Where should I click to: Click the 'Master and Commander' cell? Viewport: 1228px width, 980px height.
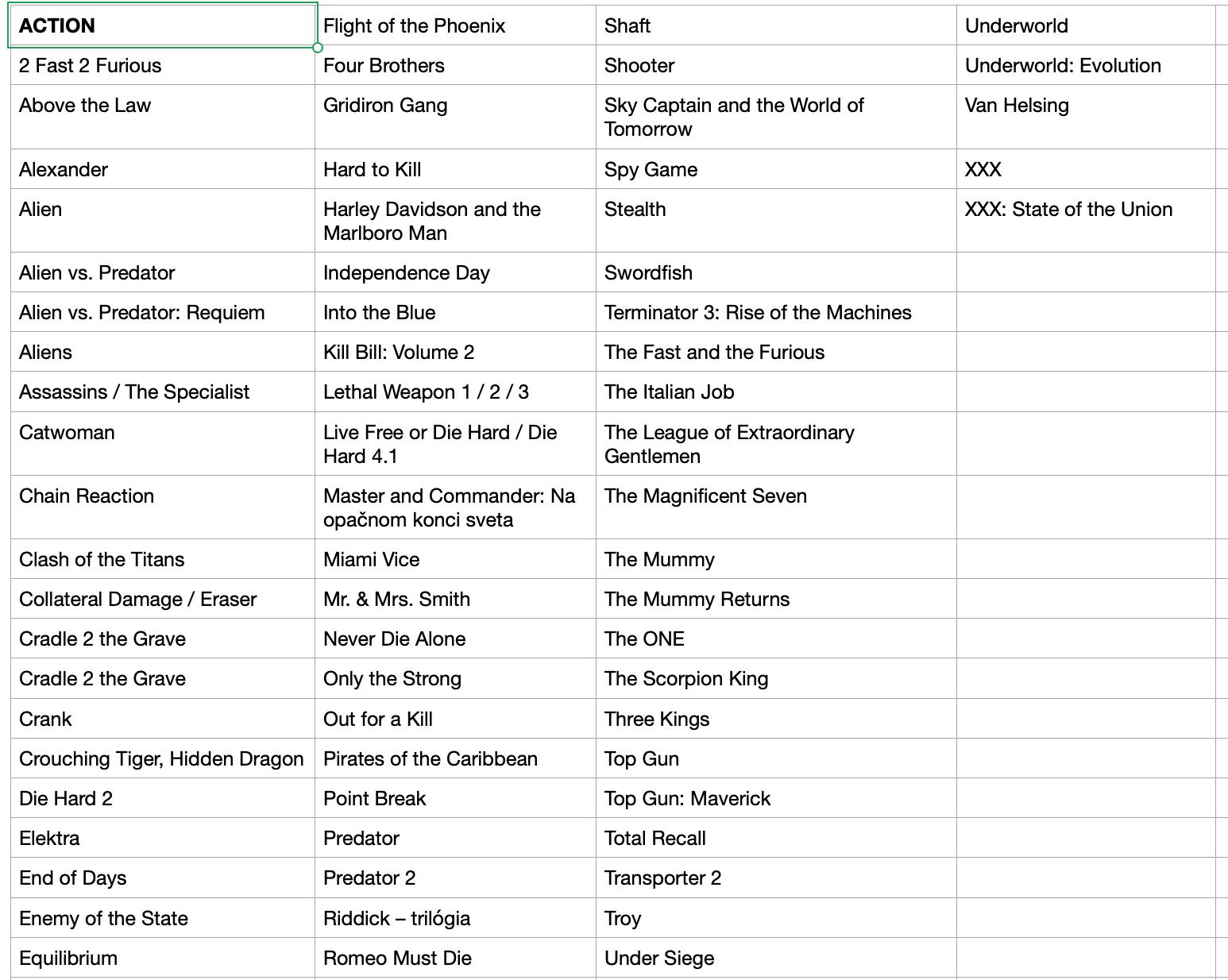click(454, 507)
